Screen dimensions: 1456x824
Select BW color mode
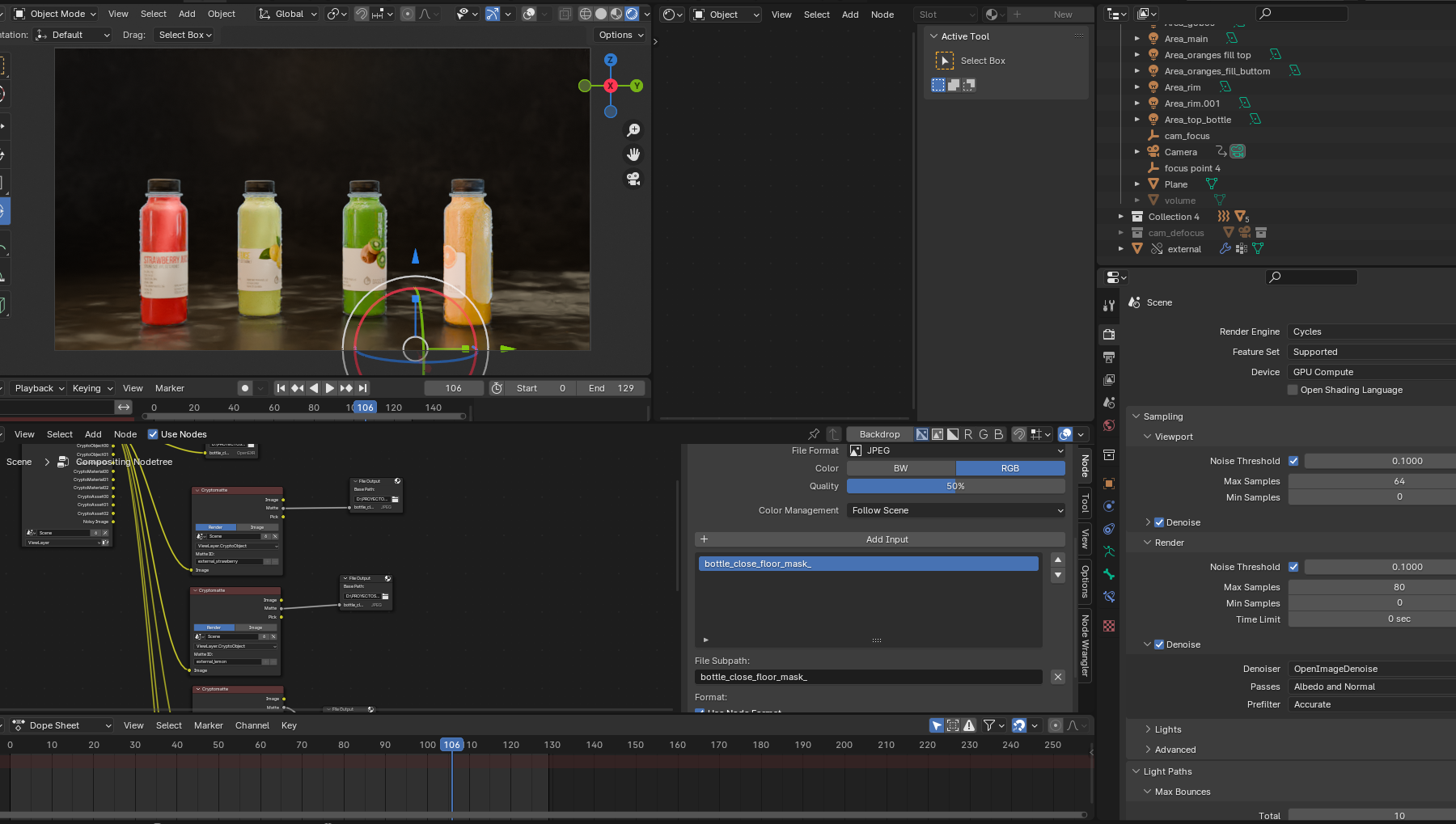click(901, 468)
